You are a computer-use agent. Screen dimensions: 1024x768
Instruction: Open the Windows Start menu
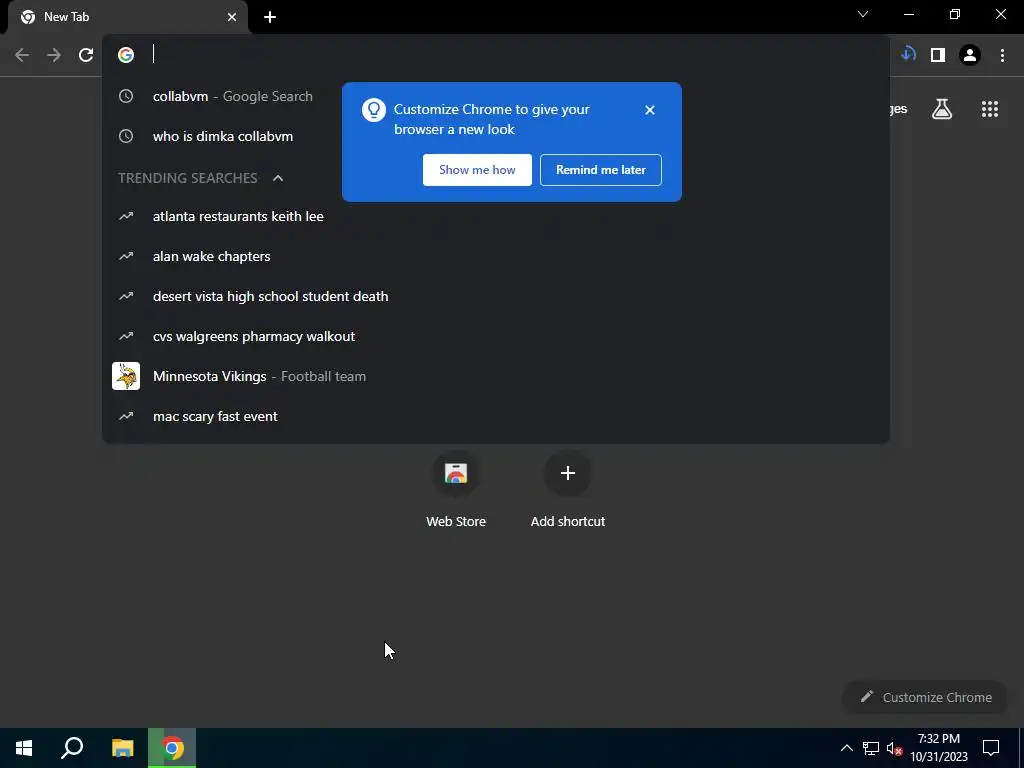coord(24,748)
